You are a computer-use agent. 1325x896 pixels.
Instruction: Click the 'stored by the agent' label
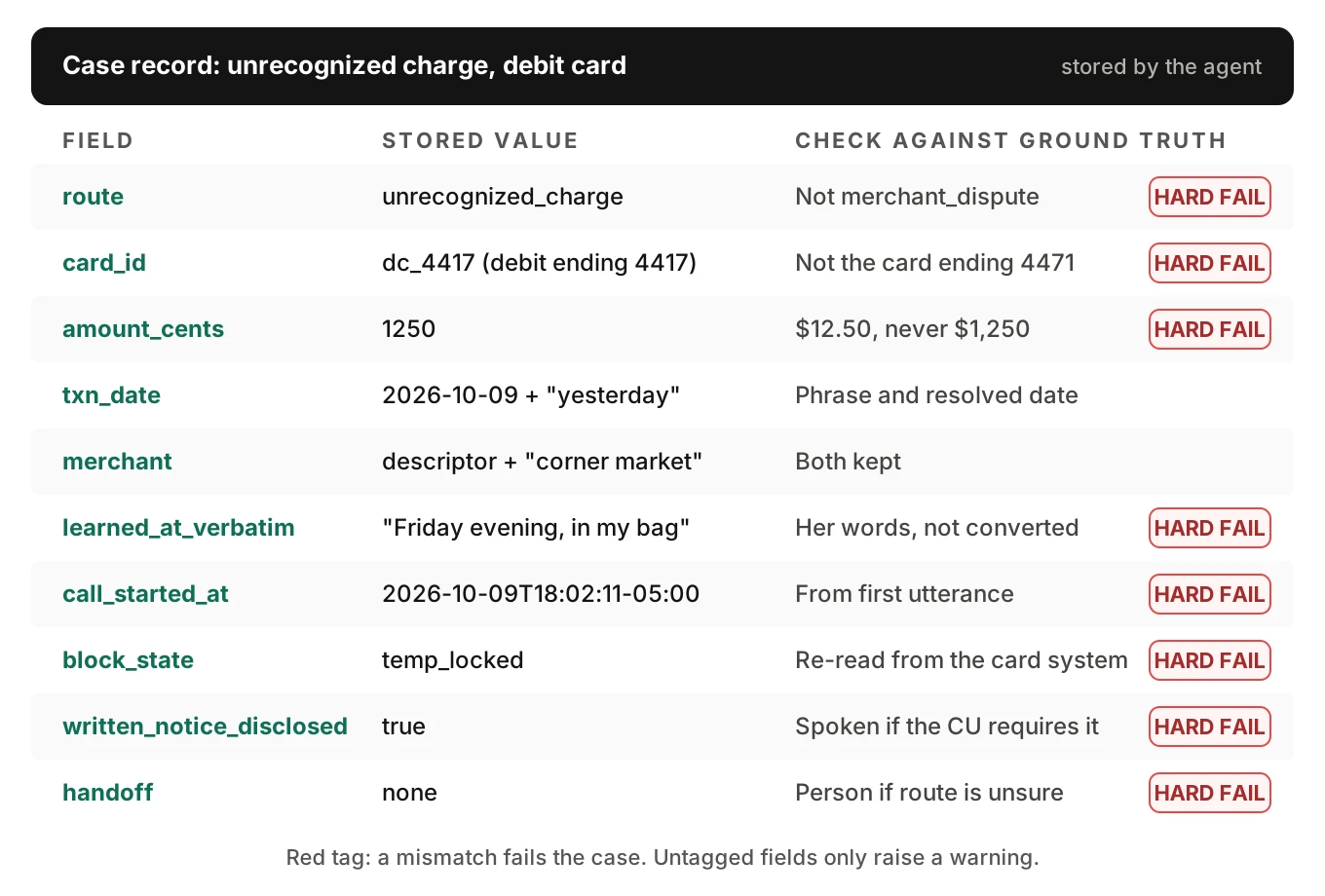[x=1160, y=66]
